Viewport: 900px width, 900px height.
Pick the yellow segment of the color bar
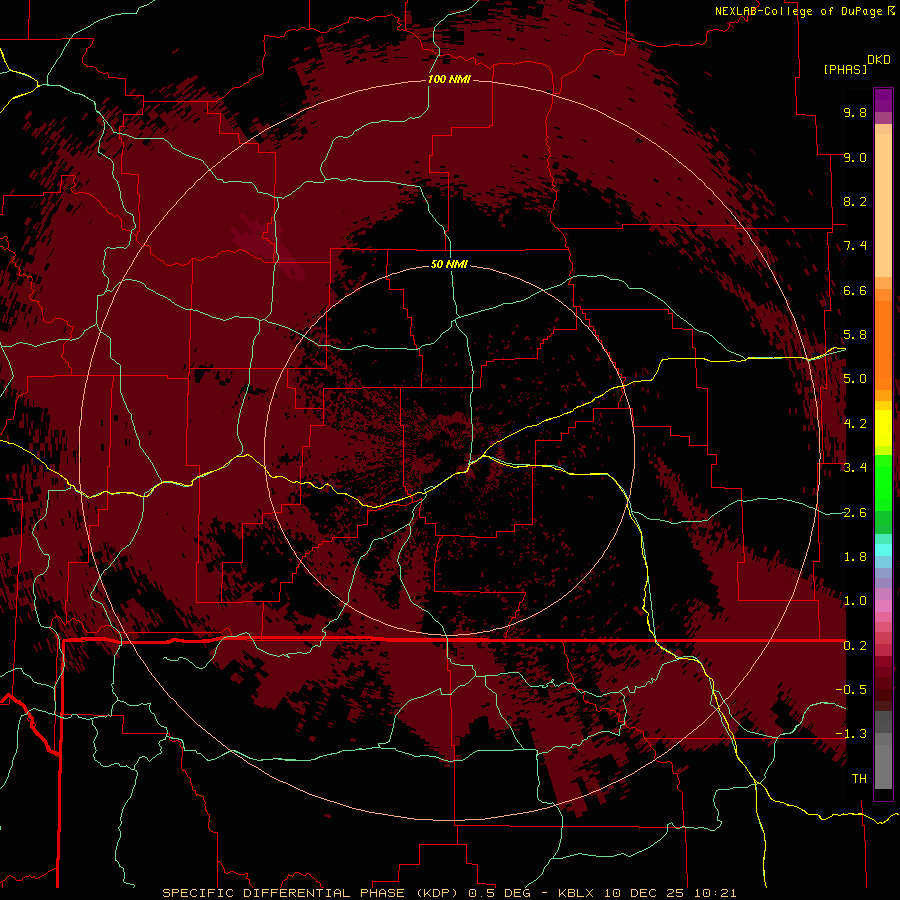tap(883, 428)
